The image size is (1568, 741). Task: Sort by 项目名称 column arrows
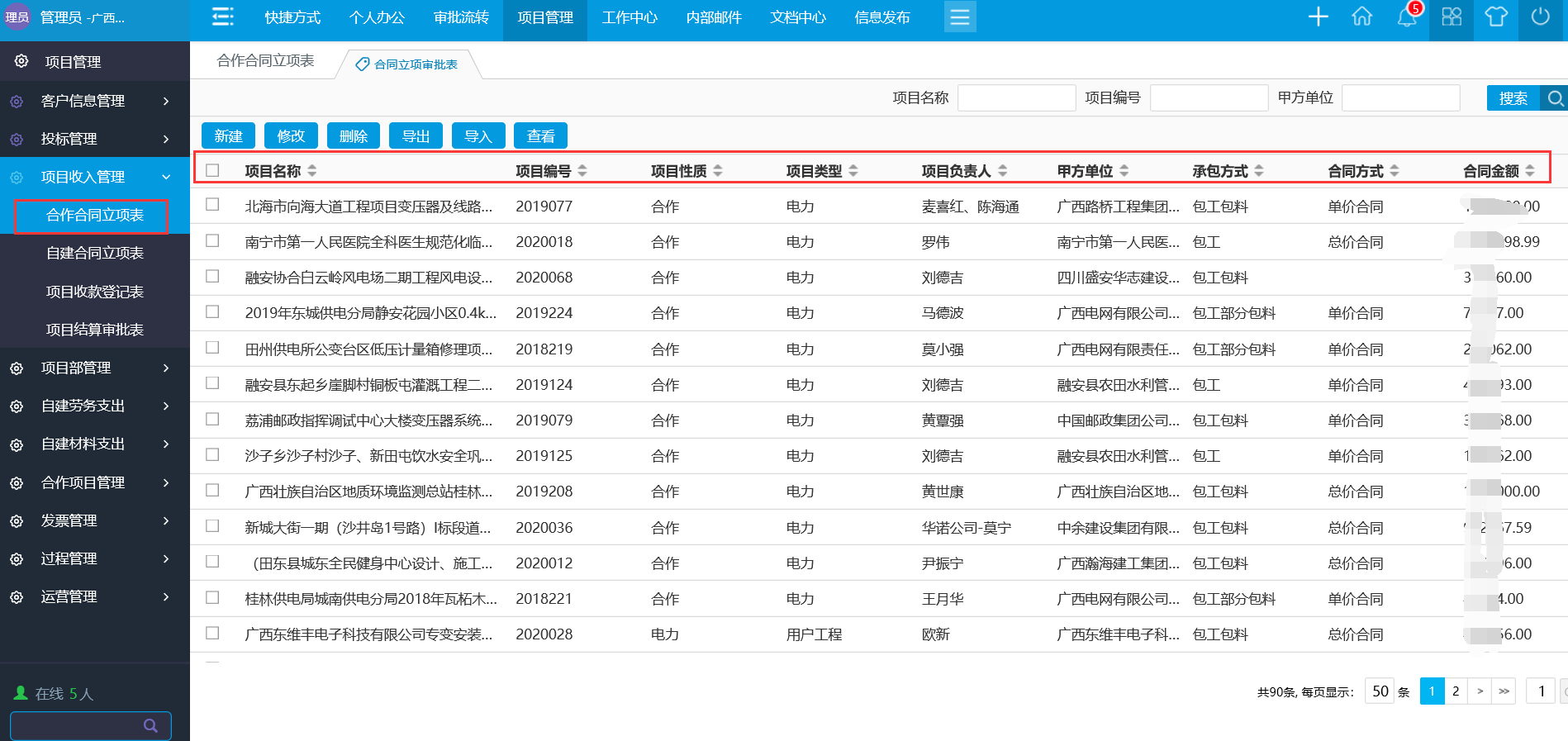[x=311, y=170]
